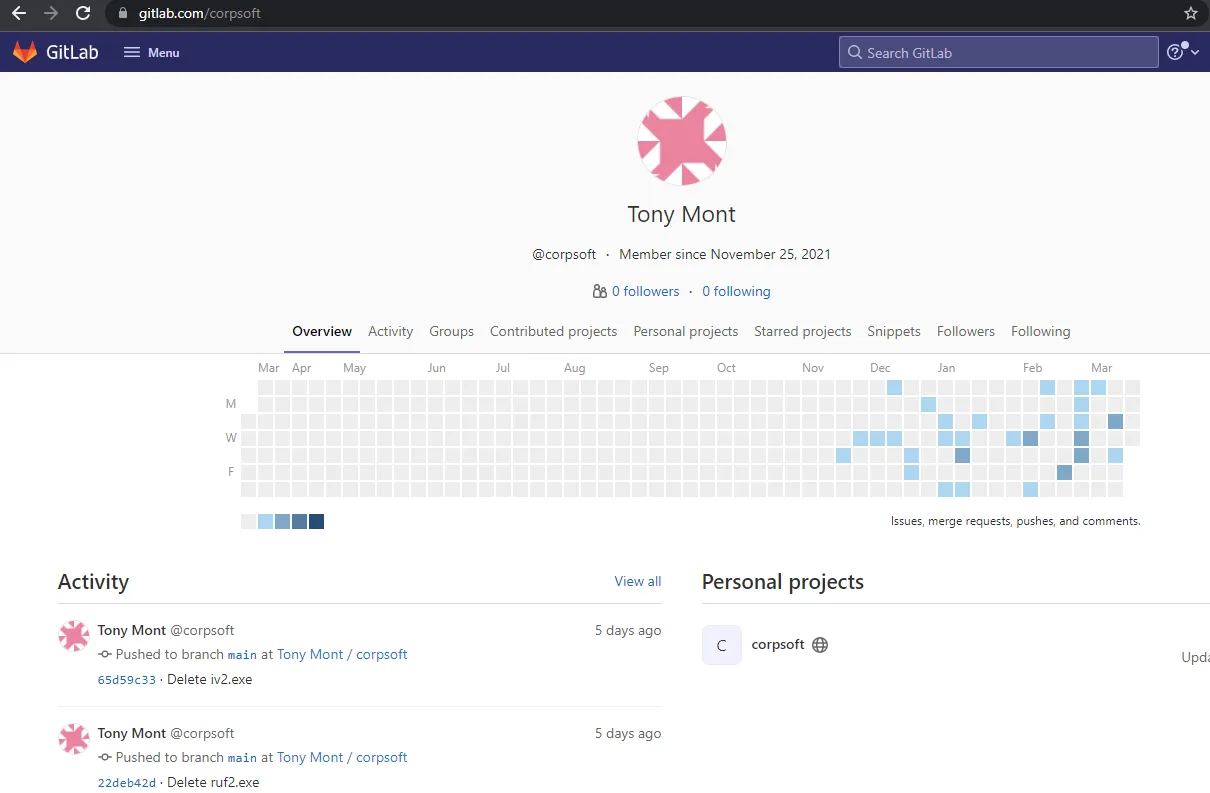1210x793 pixels.
Task: Click the C project avatar for corpsoft
Action: [722, 645]
